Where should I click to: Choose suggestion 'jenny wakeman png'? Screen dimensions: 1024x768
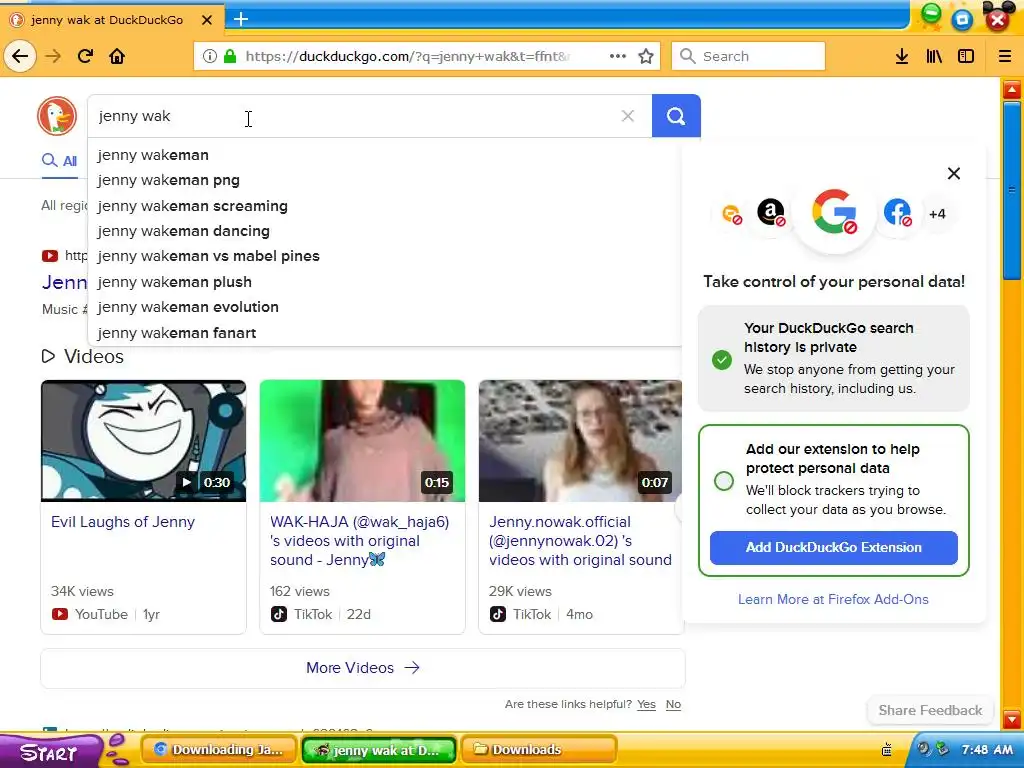[385, 180]
